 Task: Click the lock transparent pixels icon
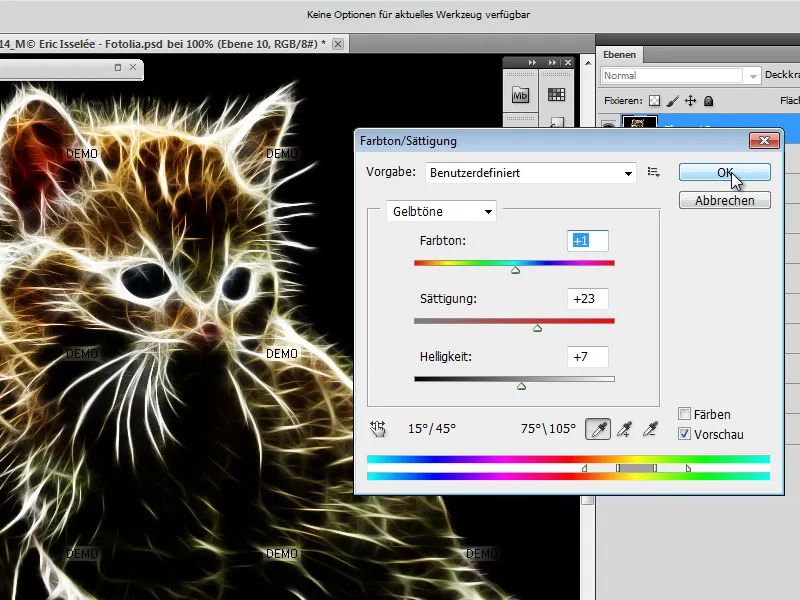click(x=654, y=101)
